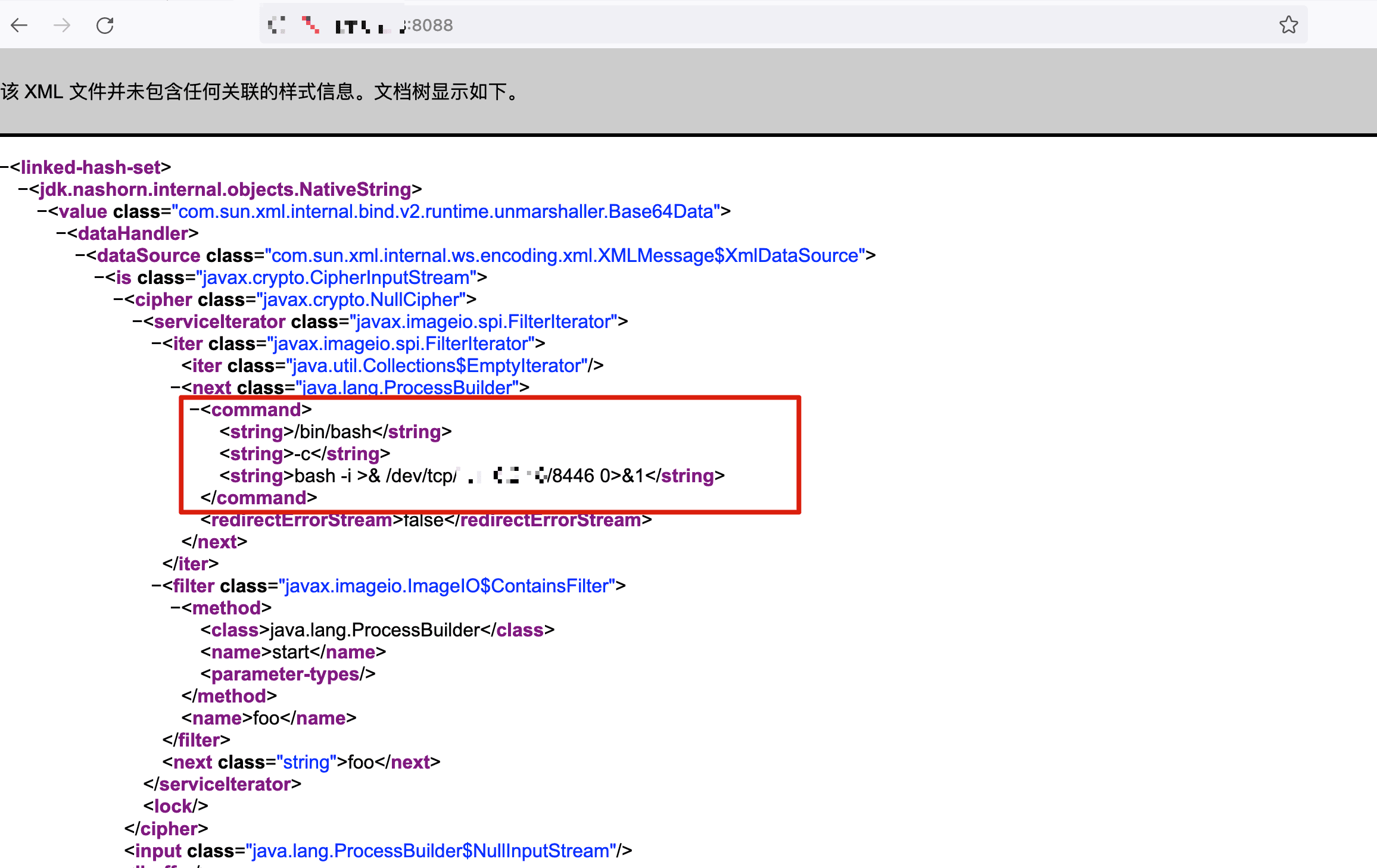The height and width of the screenshot is (868, 1377).
Task: Collapse the is CipherInputStream node
Action: pos(99,277)
